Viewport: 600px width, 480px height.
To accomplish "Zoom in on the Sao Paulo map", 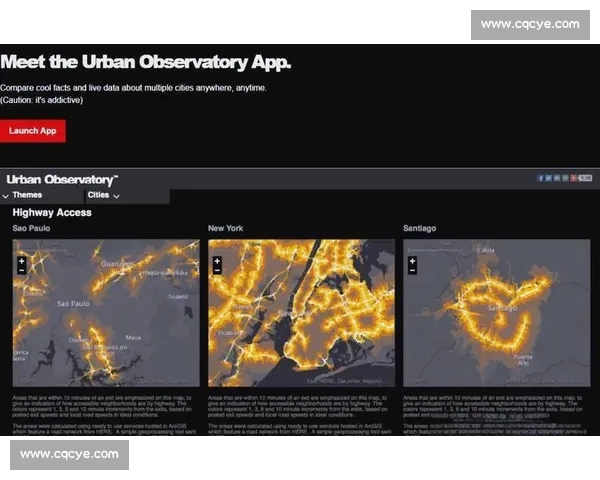I will click(21, 259).
